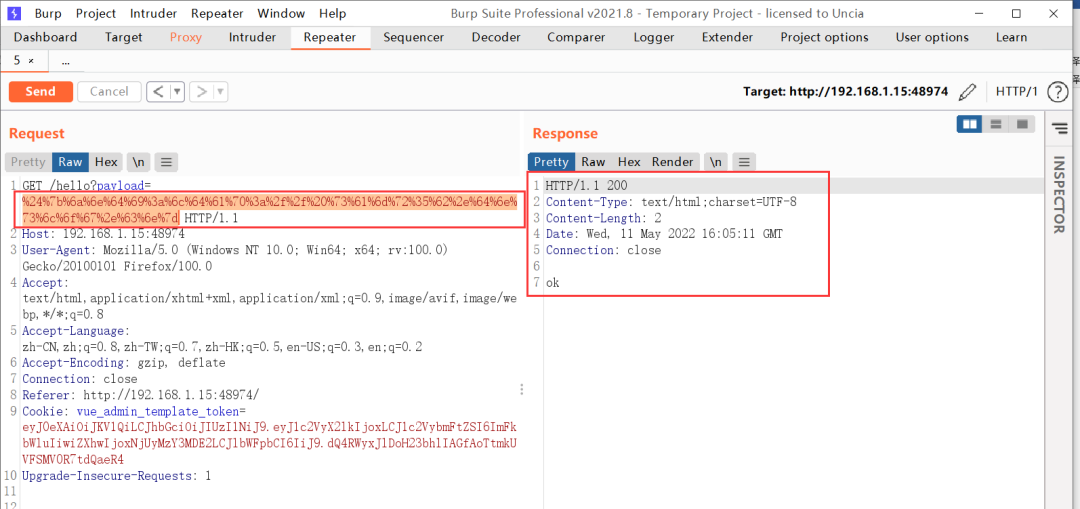Send the request
Viewport: 1080px width, 509px height.
click(x=41, y=92)
